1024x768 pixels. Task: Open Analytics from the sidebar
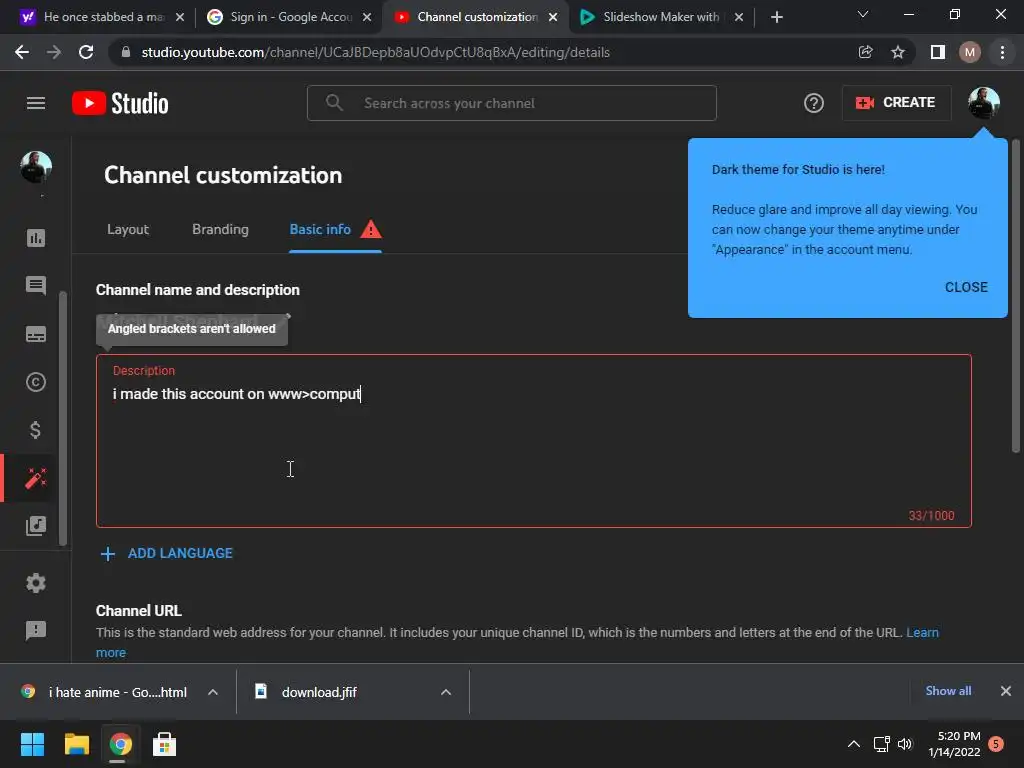tap(36, 238)
